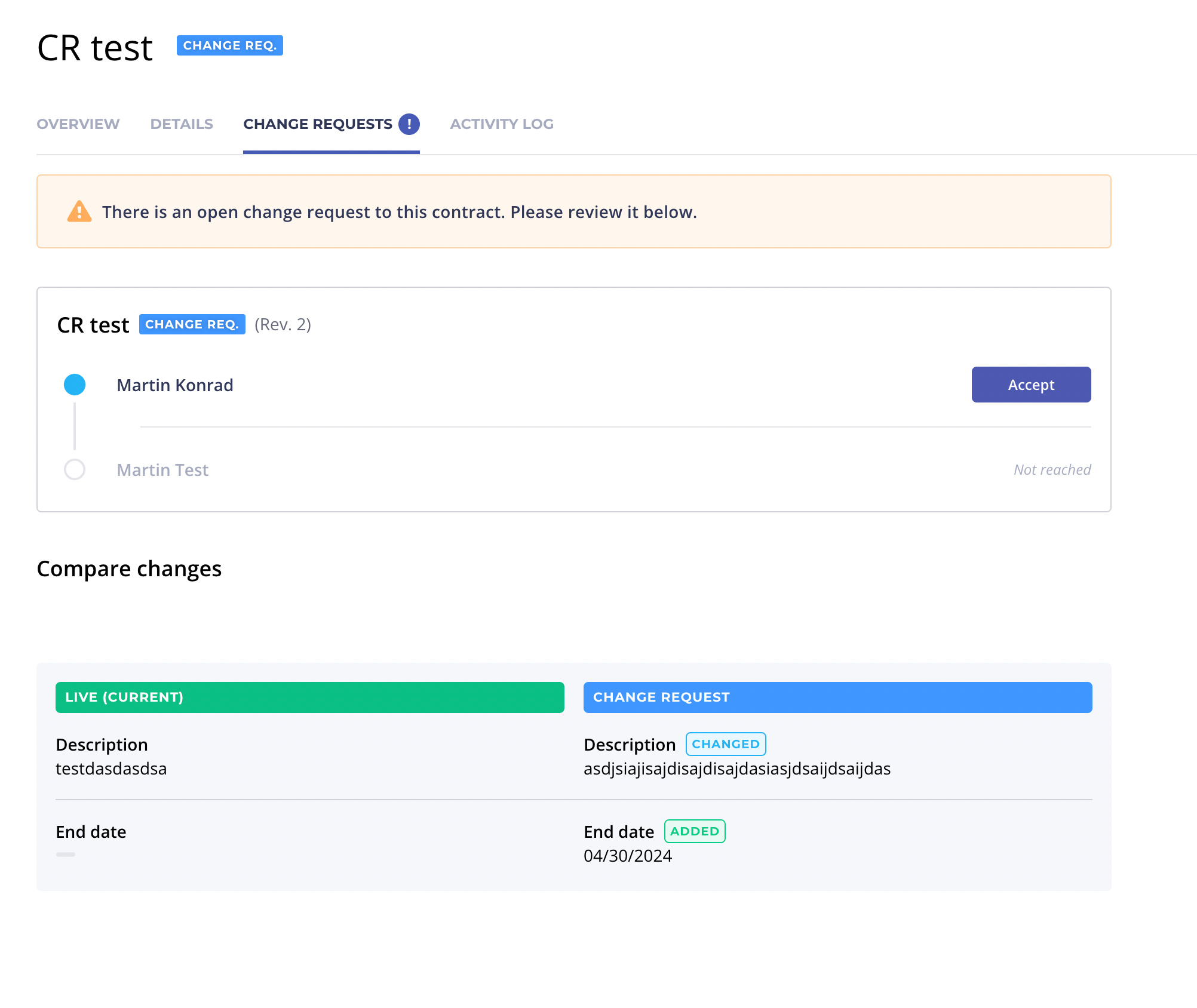Click the empty step circle for Martin Test

(75, 469)
